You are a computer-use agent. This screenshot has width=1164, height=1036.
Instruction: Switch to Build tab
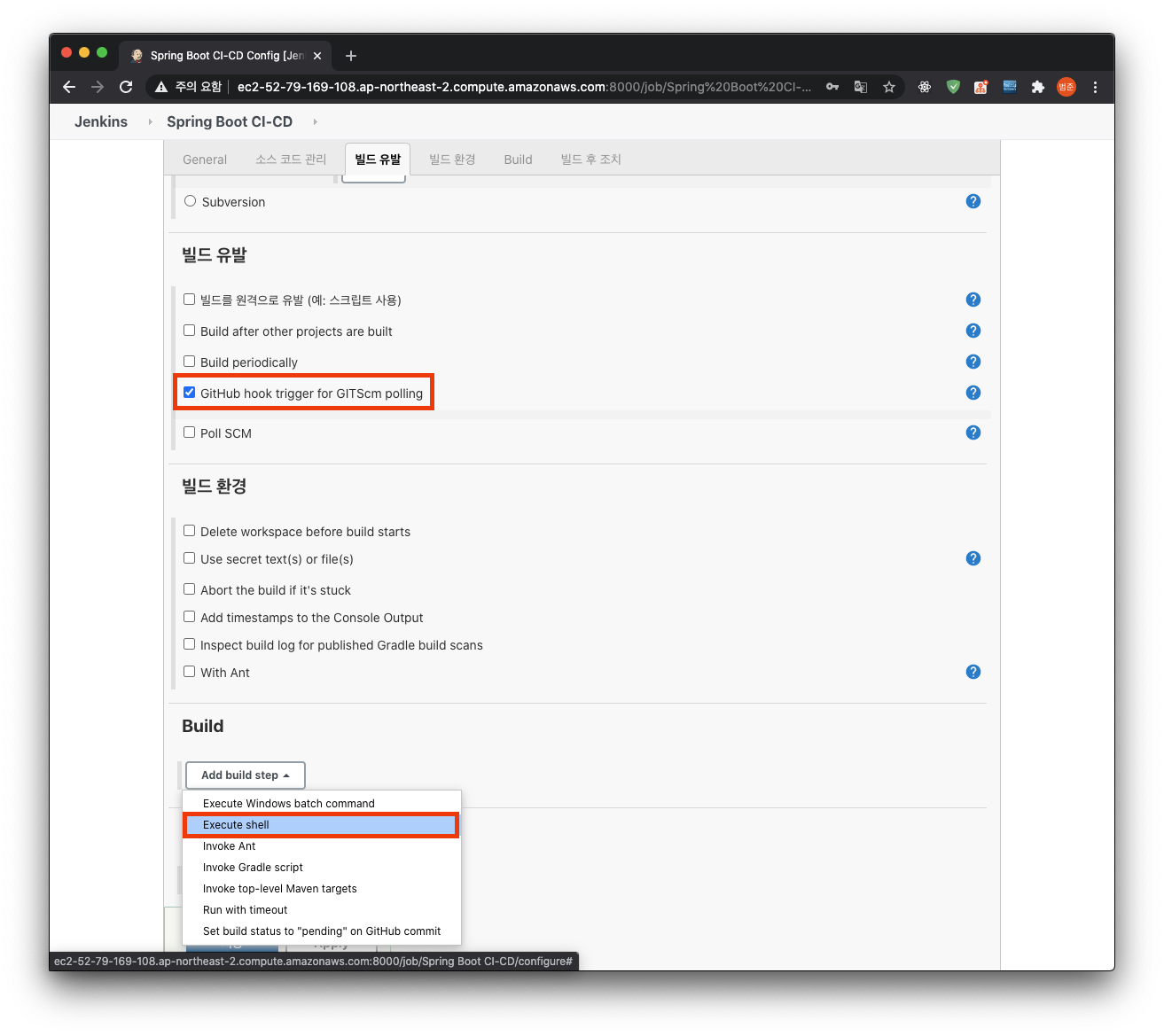[x=518, y=160]
